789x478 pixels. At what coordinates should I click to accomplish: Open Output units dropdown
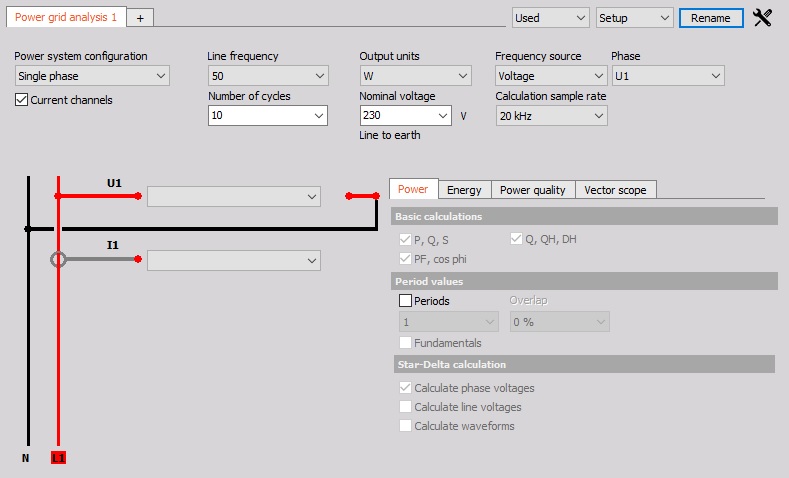coord(416,76)
